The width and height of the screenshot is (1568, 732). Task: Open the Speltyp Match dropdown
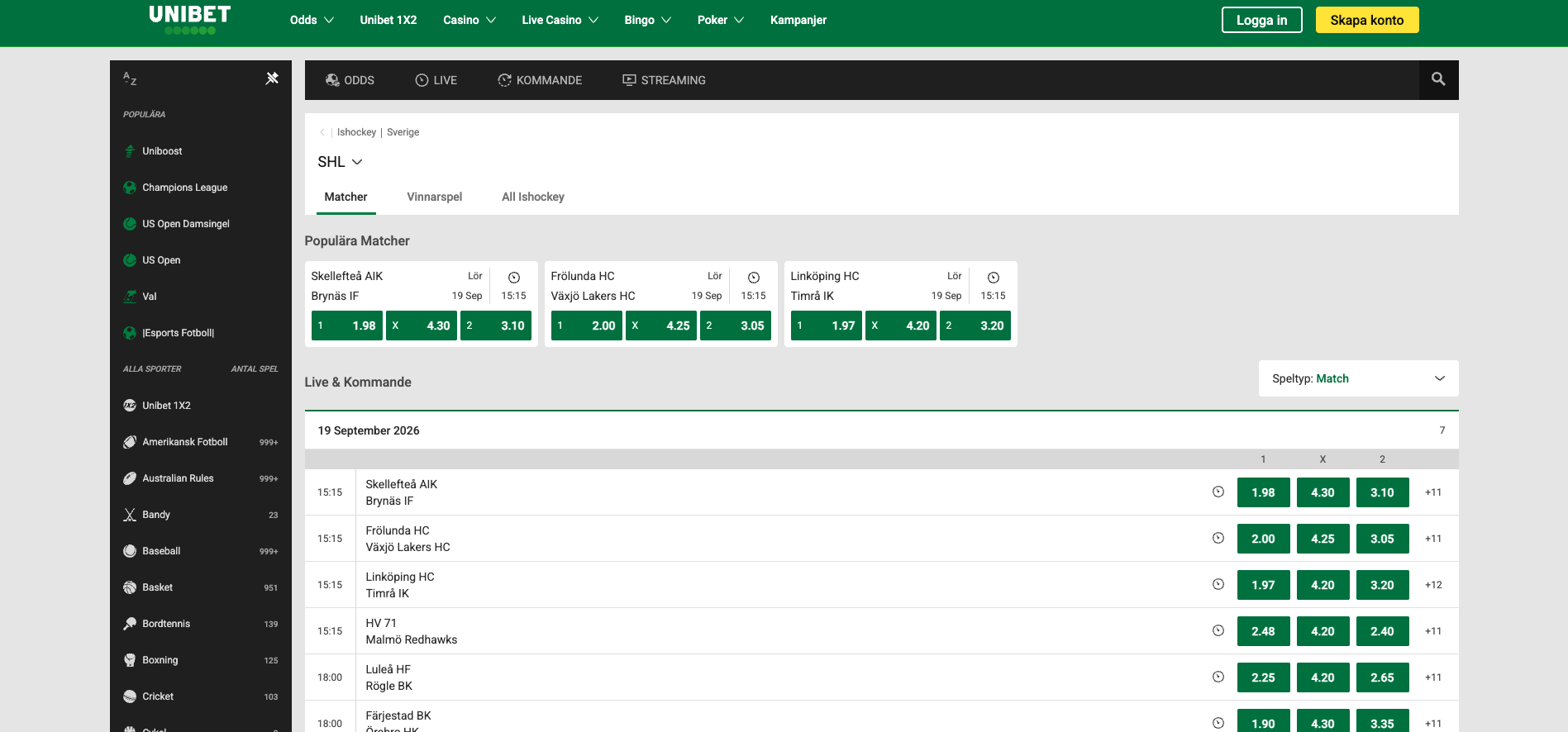click(1358, 378)
